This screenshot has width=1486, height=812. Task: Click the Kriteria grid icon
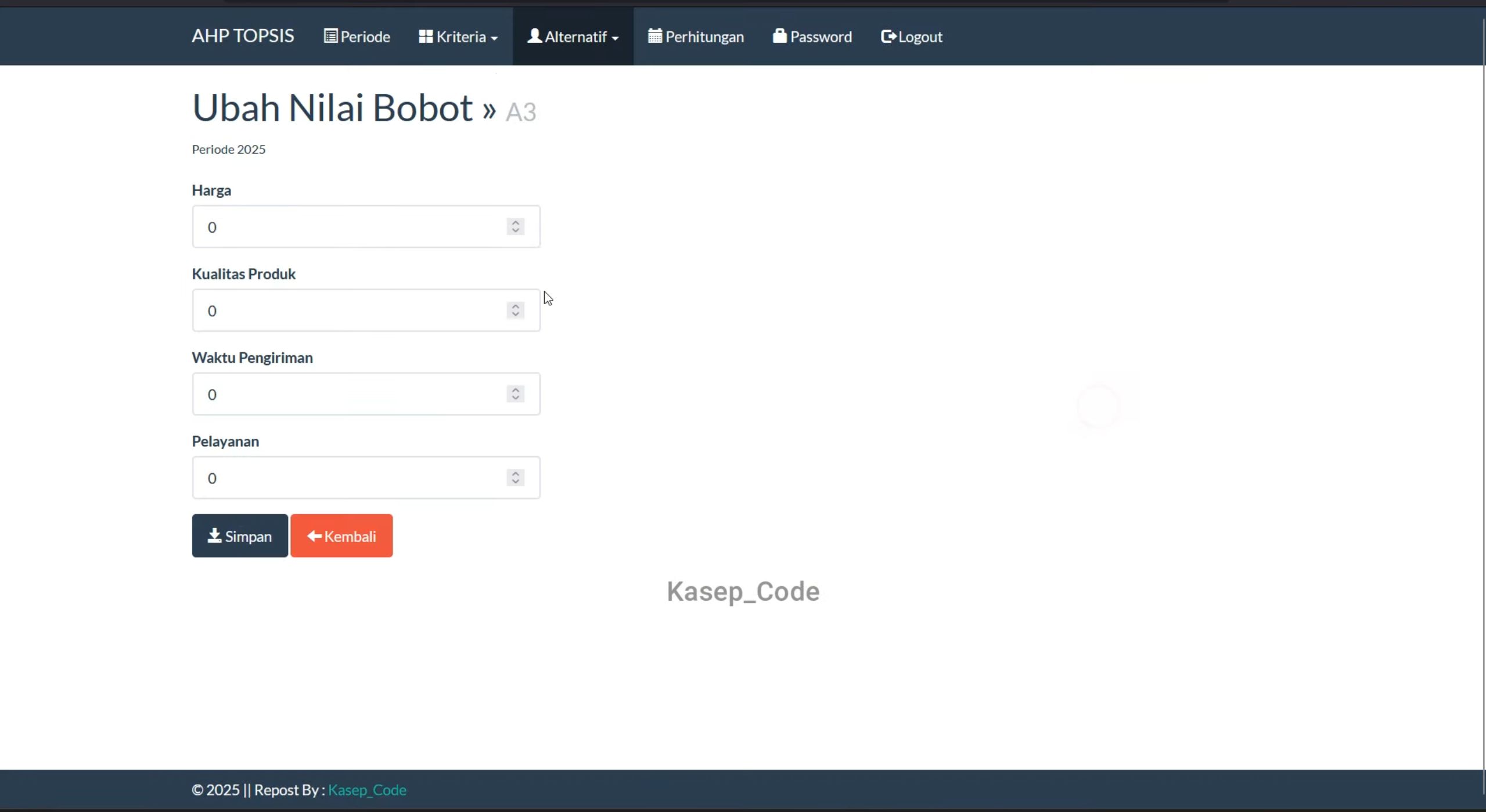426,36
